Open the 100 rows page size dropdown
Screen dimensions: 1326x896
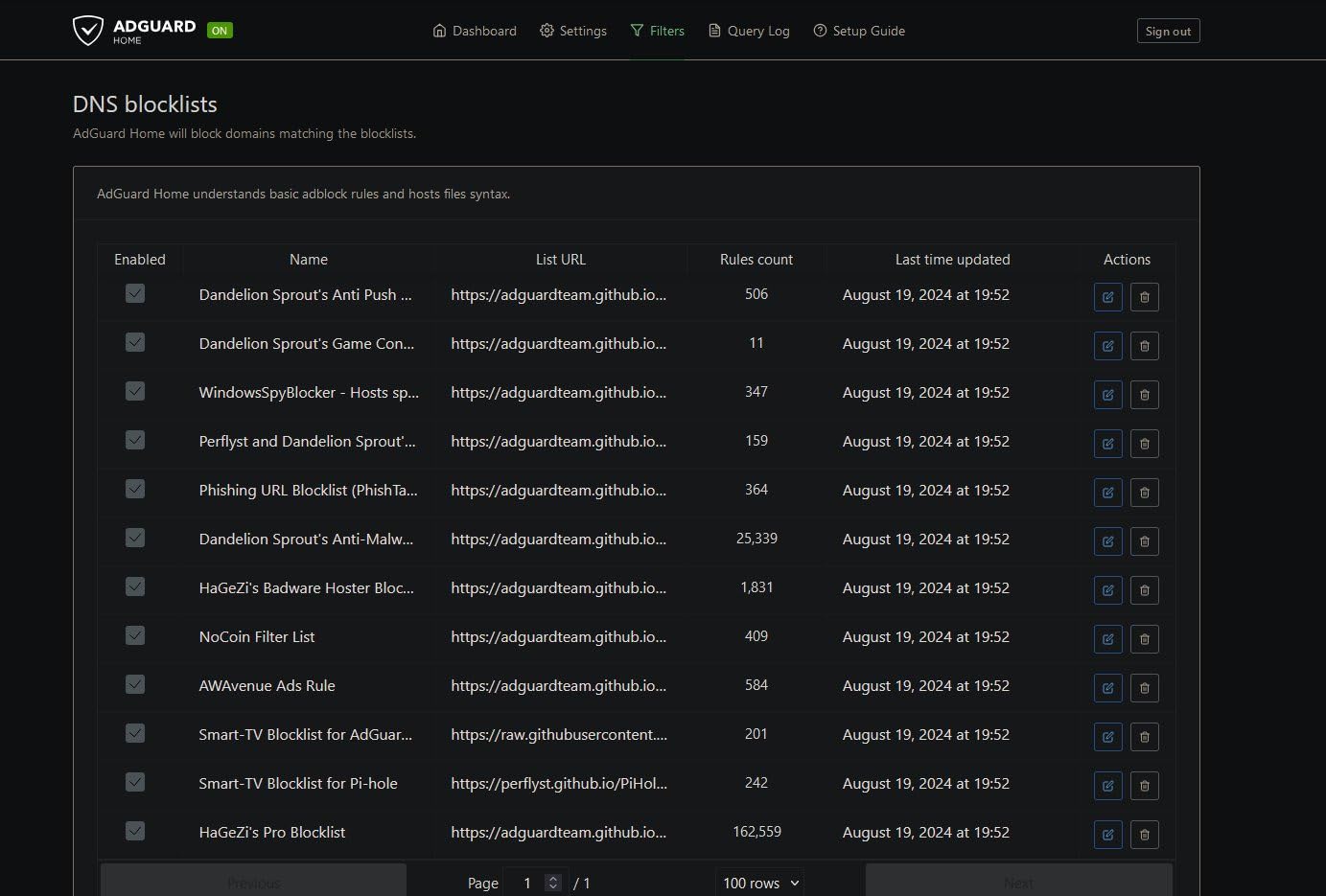(x=759, y=883)
